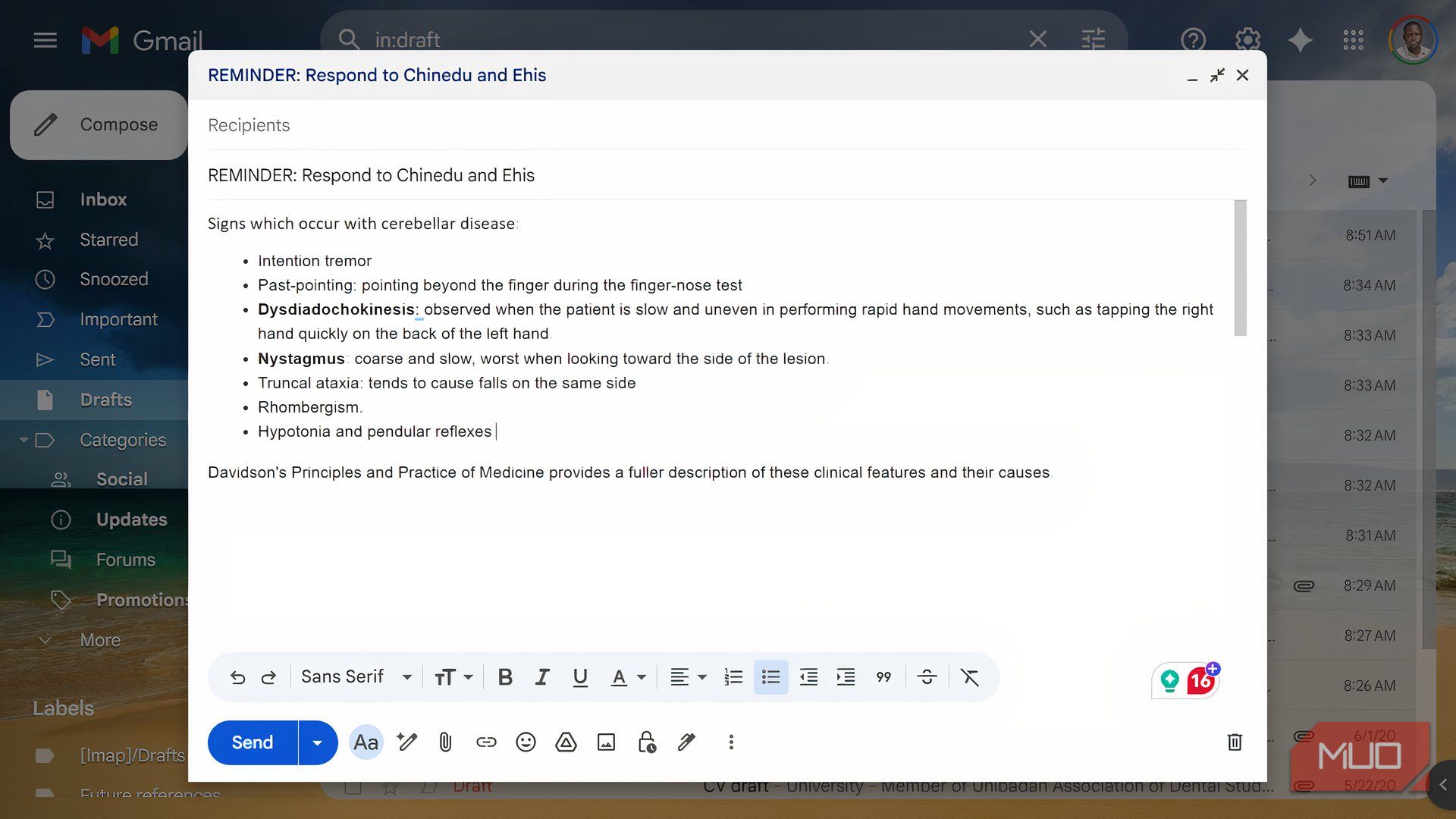
Task: Open the text alignment dropdown
Action: (x=688, y=677)
